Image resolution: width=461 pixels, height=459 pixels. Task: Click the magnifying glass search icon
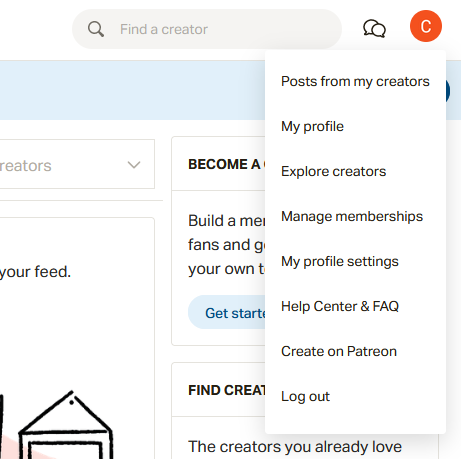pyautogui.click(x=96, y=29)
